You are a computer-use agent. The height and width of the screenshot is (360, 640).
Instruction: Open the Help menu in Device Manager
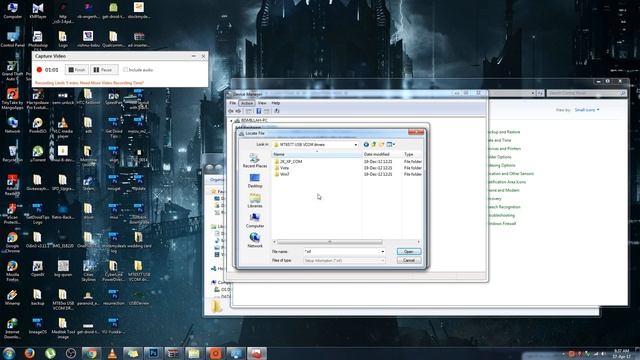coord(276,103)
